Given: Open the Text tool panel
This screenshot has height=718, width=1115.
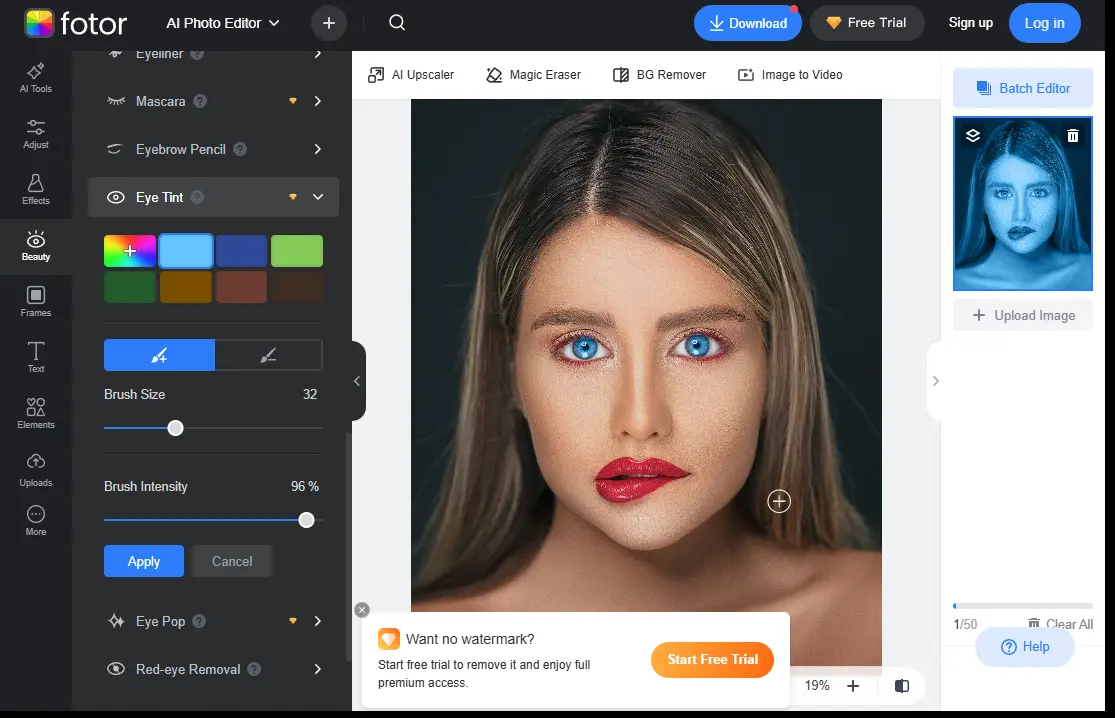Looking at the screenshot, I should tap(36, 358).
